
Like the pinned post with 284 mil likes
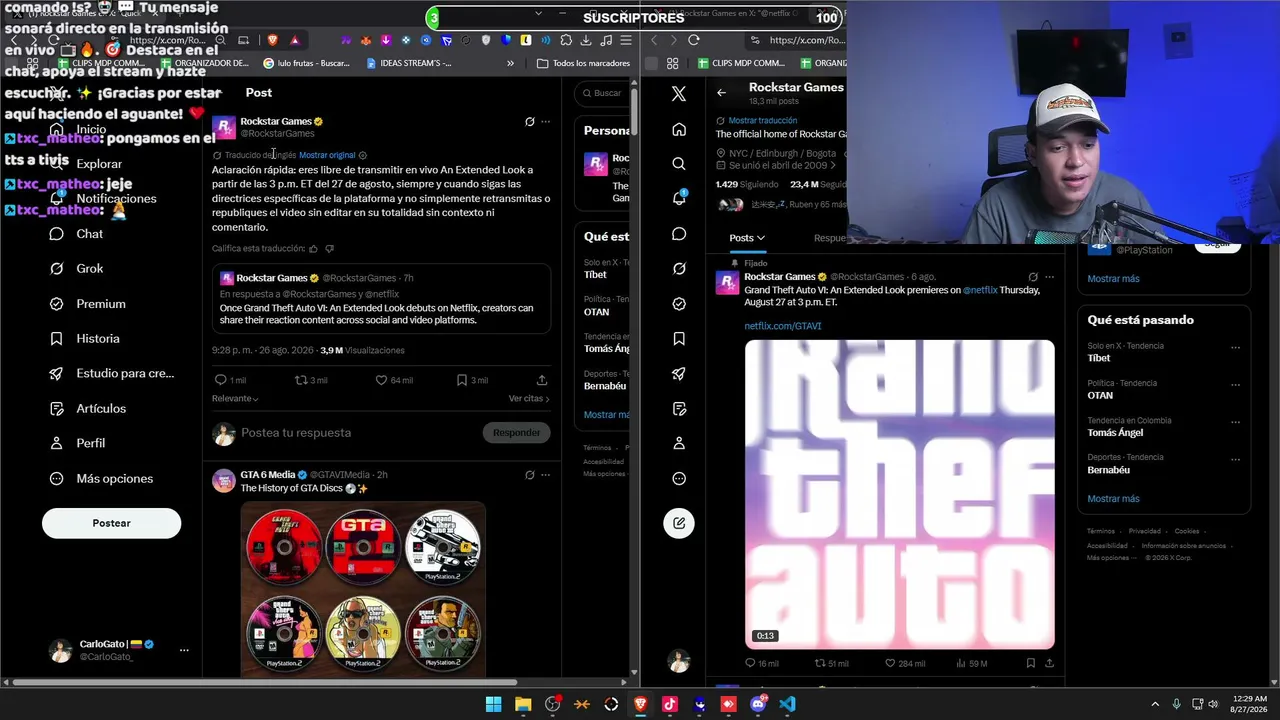click(891, 663)
